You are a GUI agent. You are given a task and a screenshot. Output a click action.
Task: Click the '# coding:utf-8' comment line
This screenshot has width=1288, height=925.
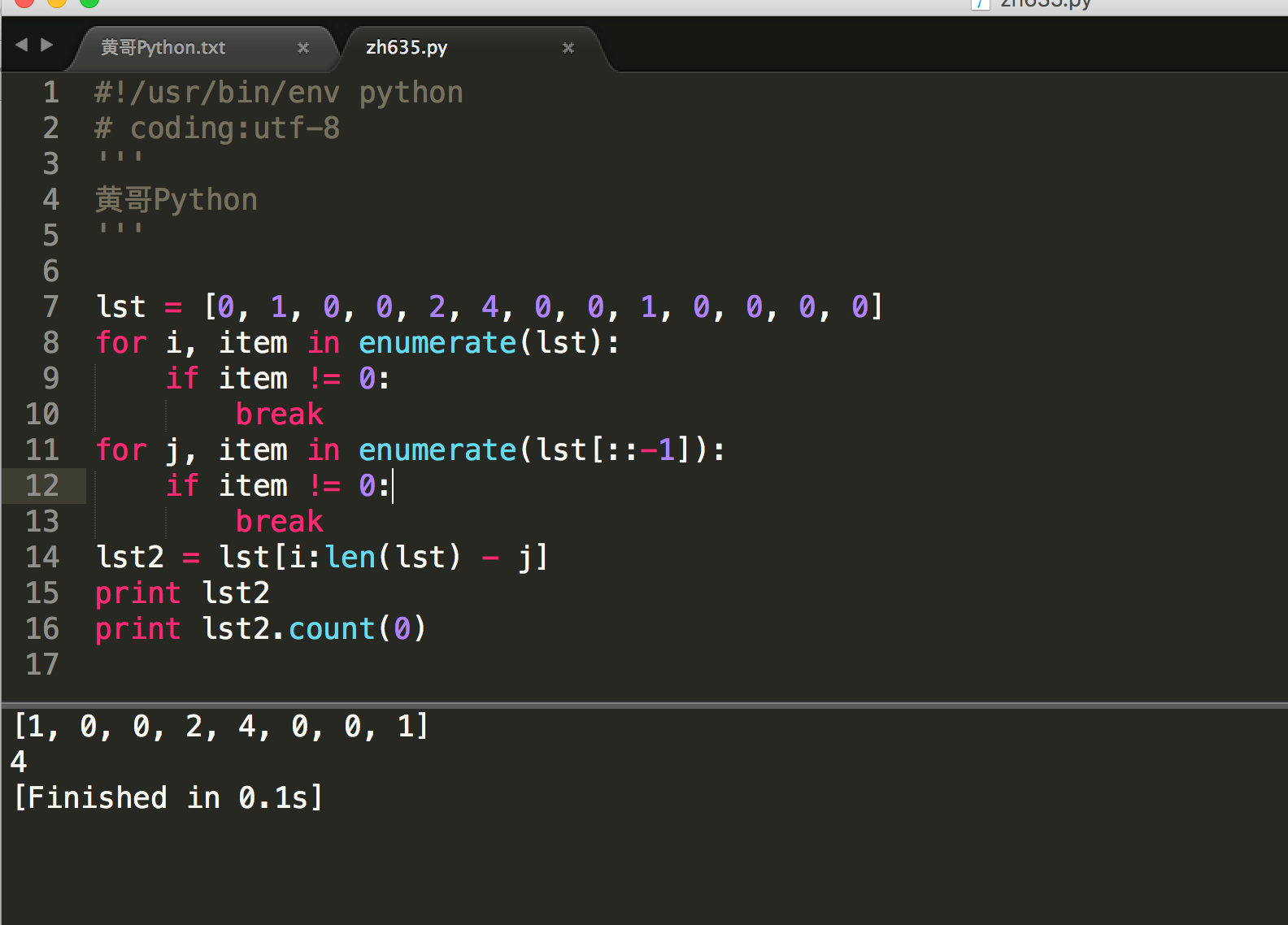pyautogui.click(x=218, y=128)
